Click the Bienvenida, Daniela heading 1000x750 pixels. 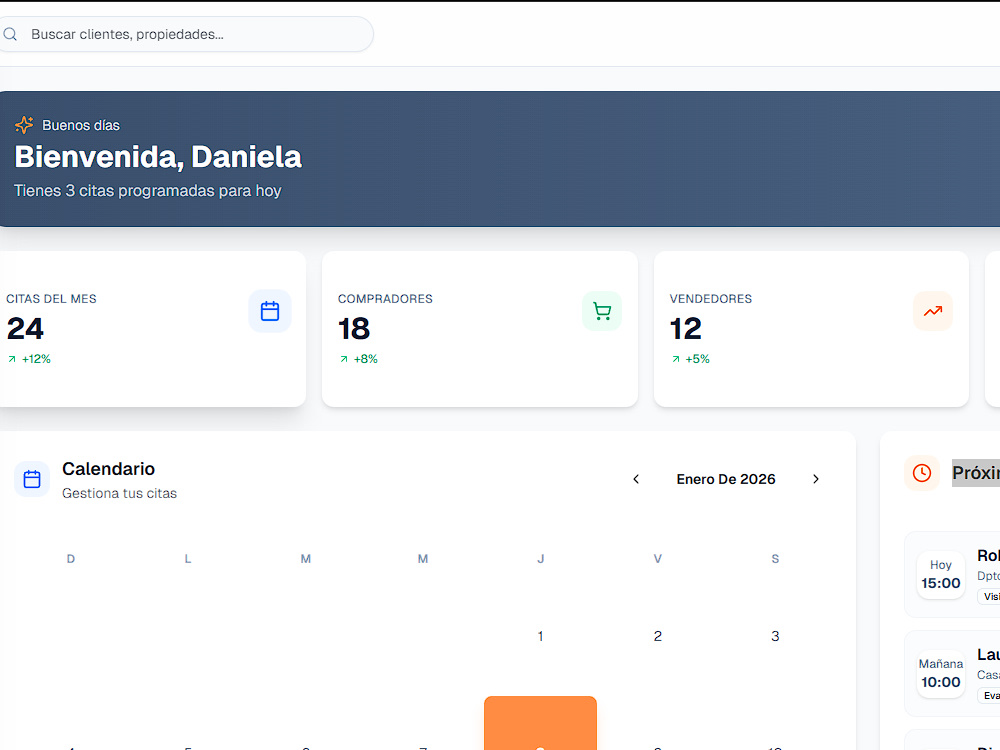(x=158, y=157)
